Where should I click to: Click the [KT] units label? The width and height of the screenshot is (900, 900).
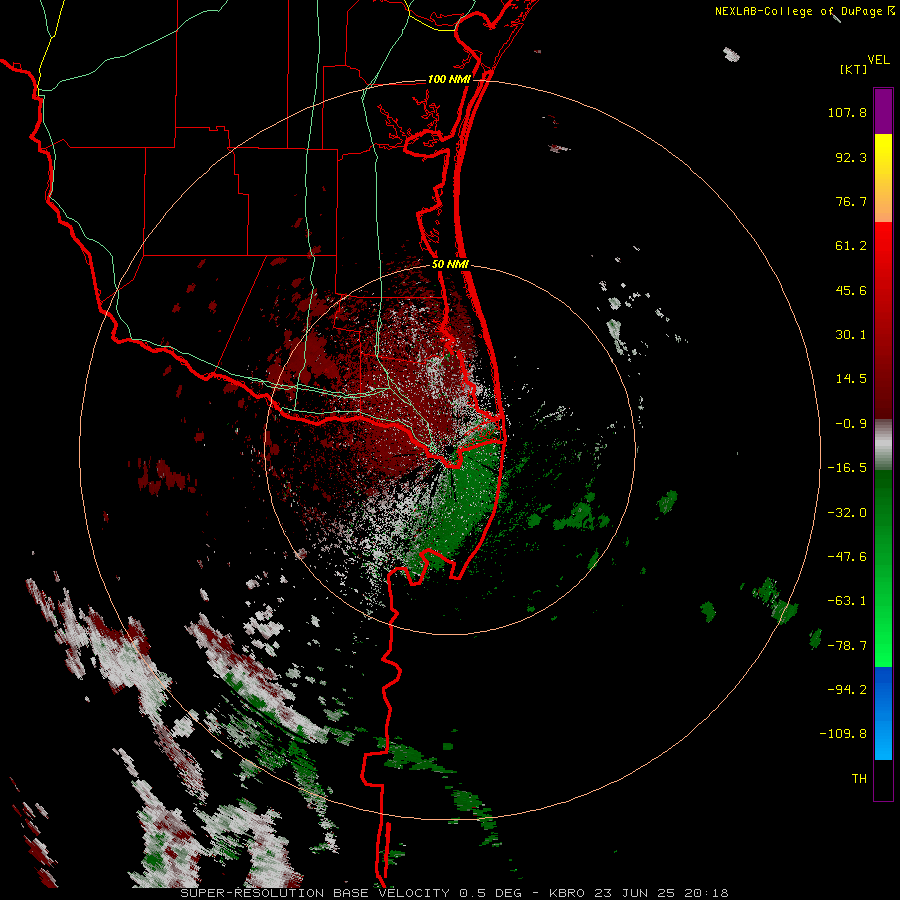(x=853, y=69)
